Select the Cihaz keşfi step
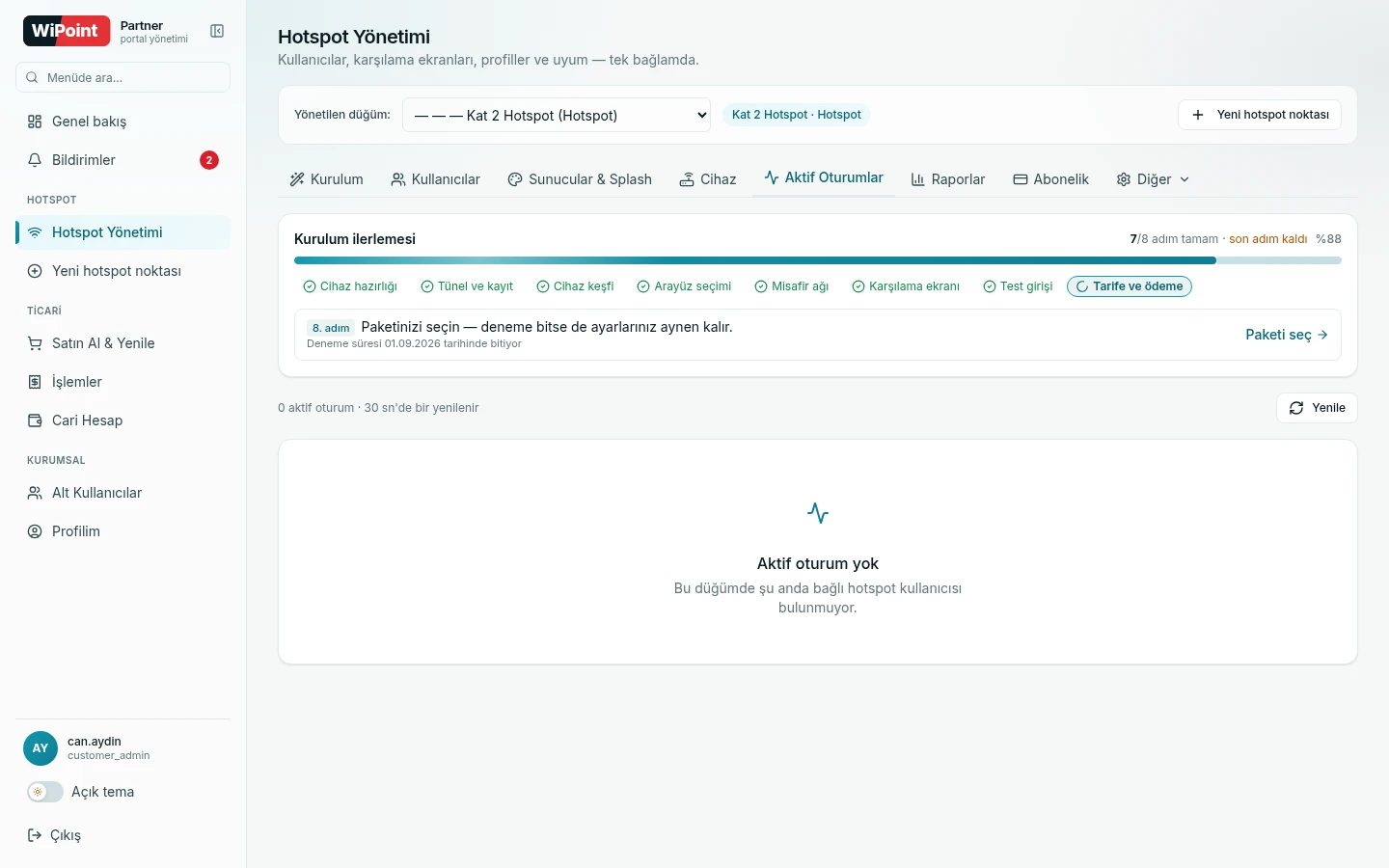1389x868 pixels. point(575,286)
